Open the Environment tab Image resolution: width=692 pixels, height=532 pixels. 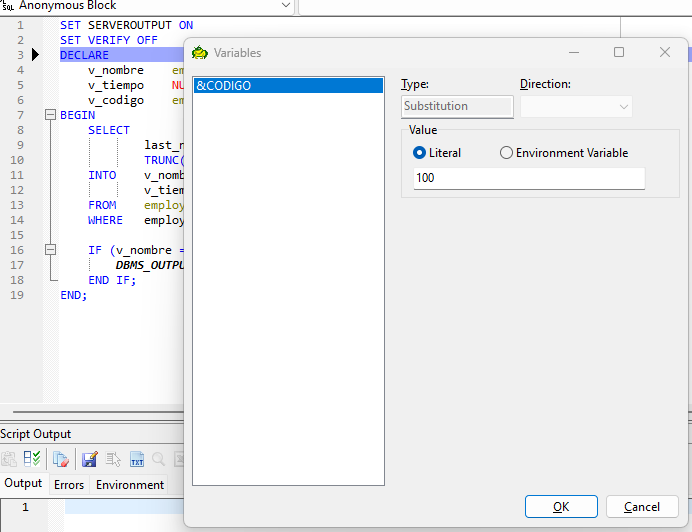point(129,485)
